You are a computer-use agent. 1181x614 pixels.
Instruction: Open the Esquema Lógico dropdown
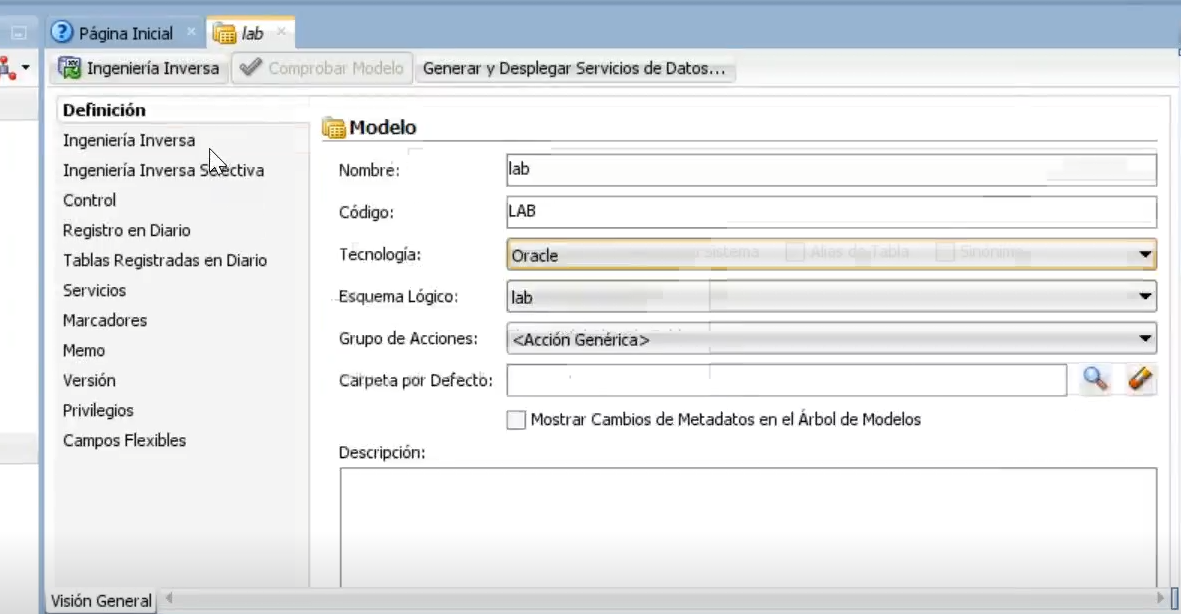coord(1144,296)
